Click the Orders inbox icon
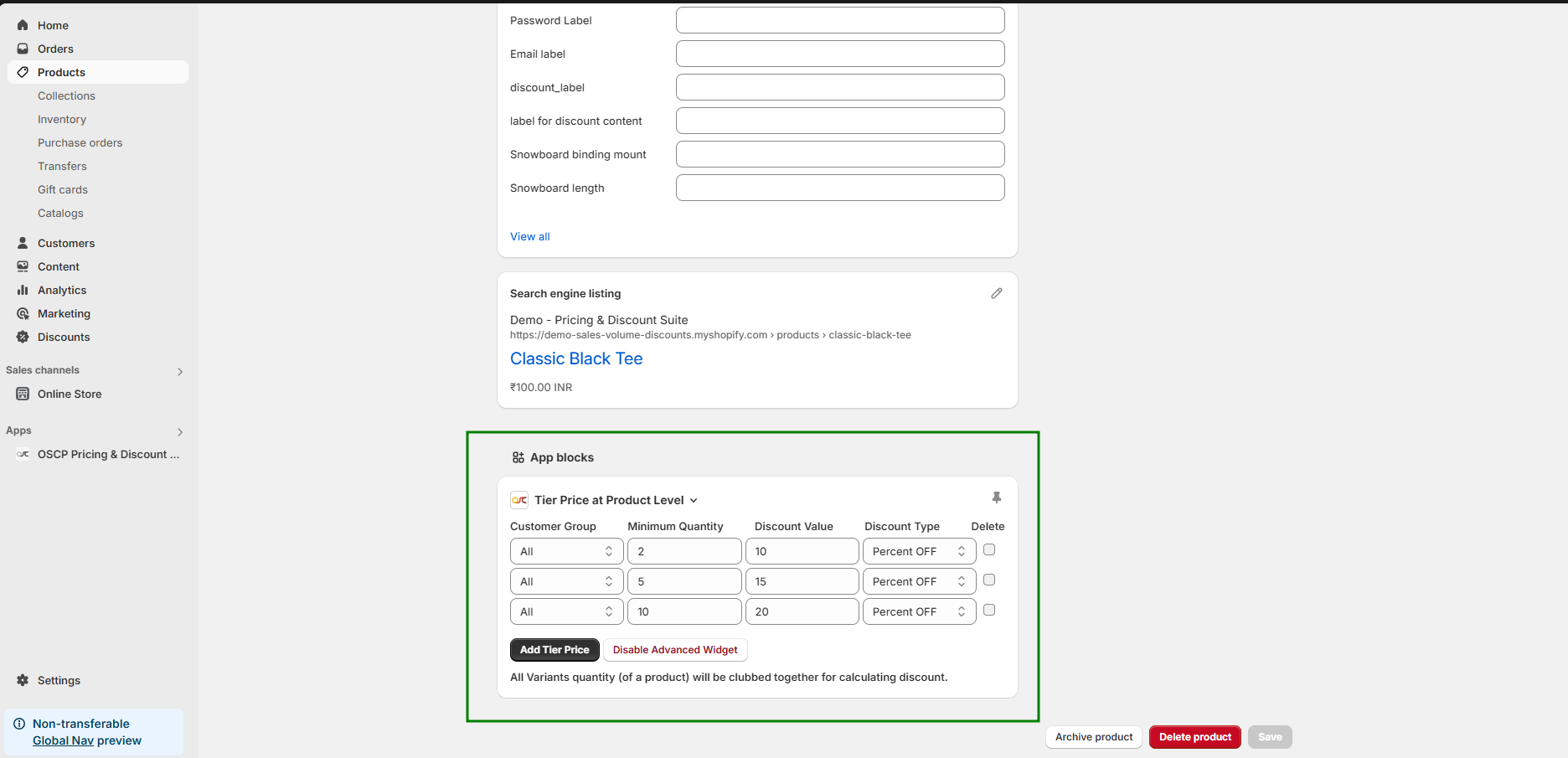1568x758 pixels. [x=23, y=49]
